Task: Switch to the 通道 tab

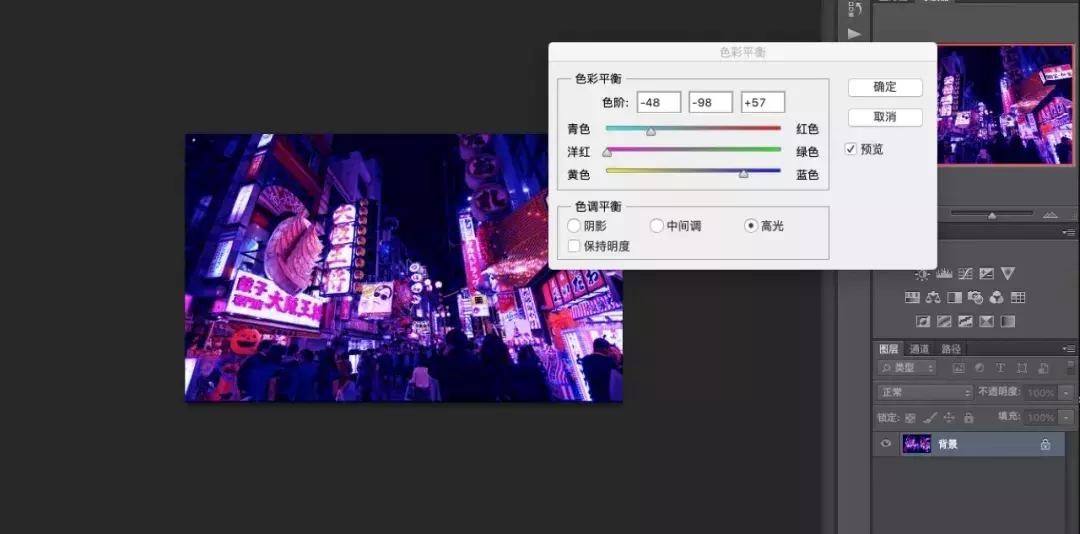Action: [x=919, y=349]
